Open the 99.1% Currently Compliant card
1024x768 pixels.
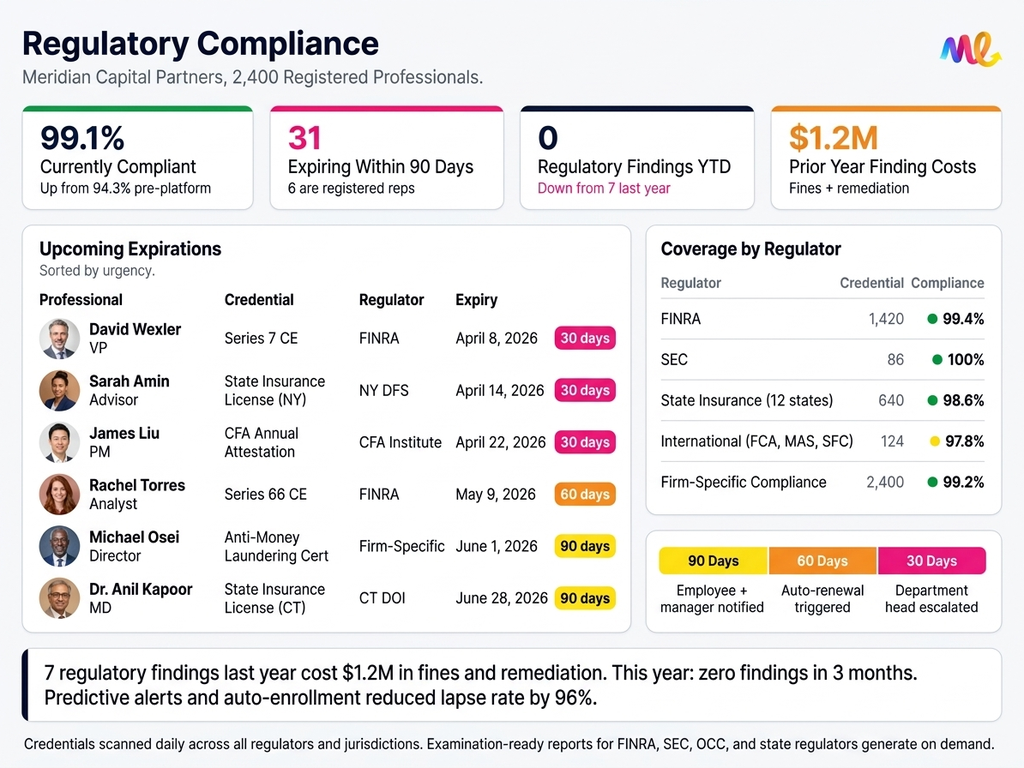pyautogui.click(x=138, y=158)
